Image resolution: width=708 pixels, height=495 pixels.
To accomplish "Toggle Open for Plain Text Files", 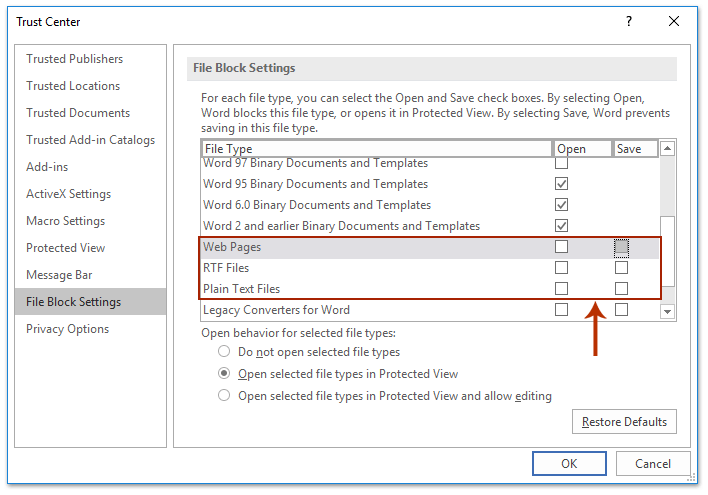I will [x=561, y=289].
